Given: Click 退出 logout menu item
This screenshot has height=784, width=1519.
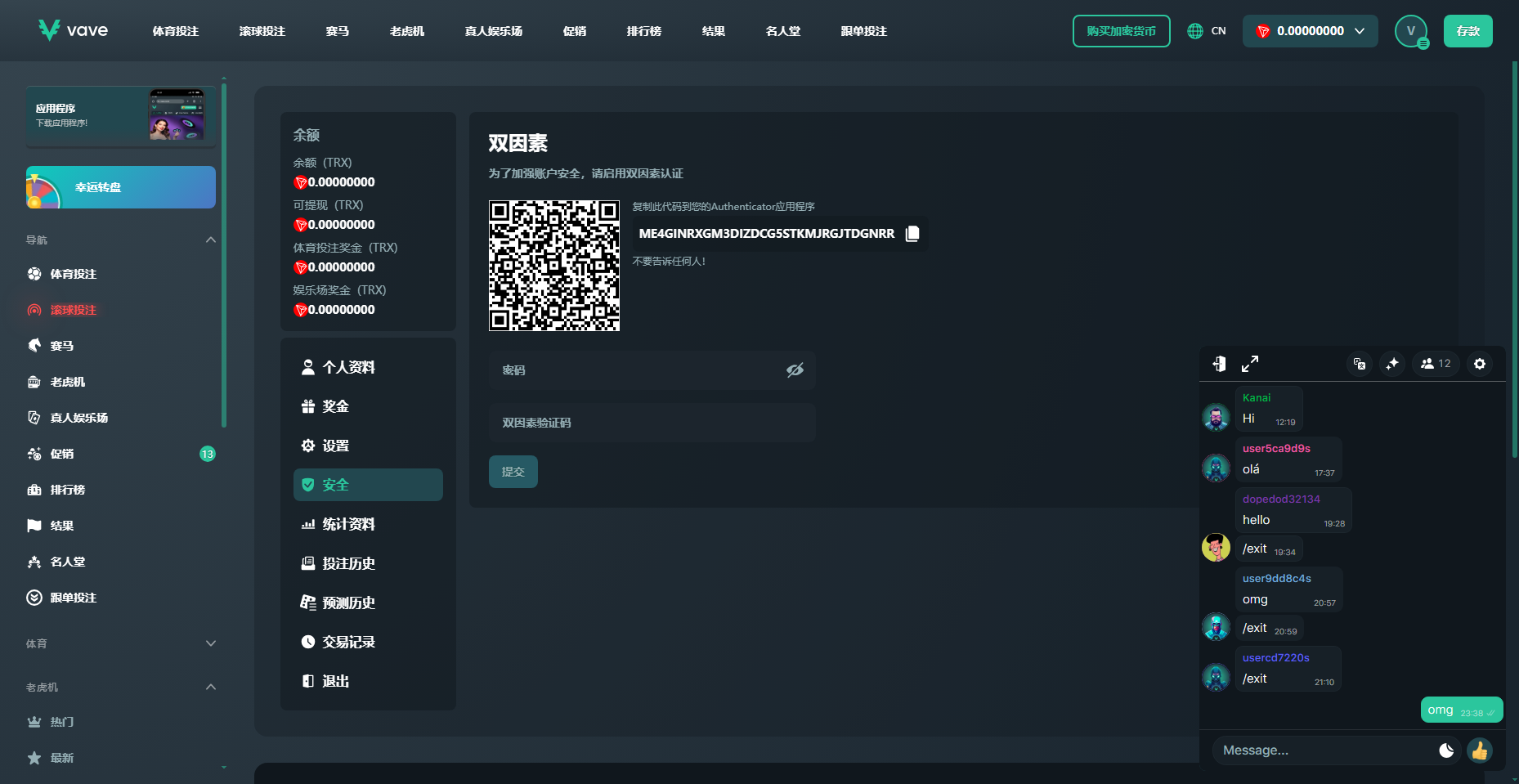Looking at the screenshot, I should pyautogui.click(x=368, y=681).
